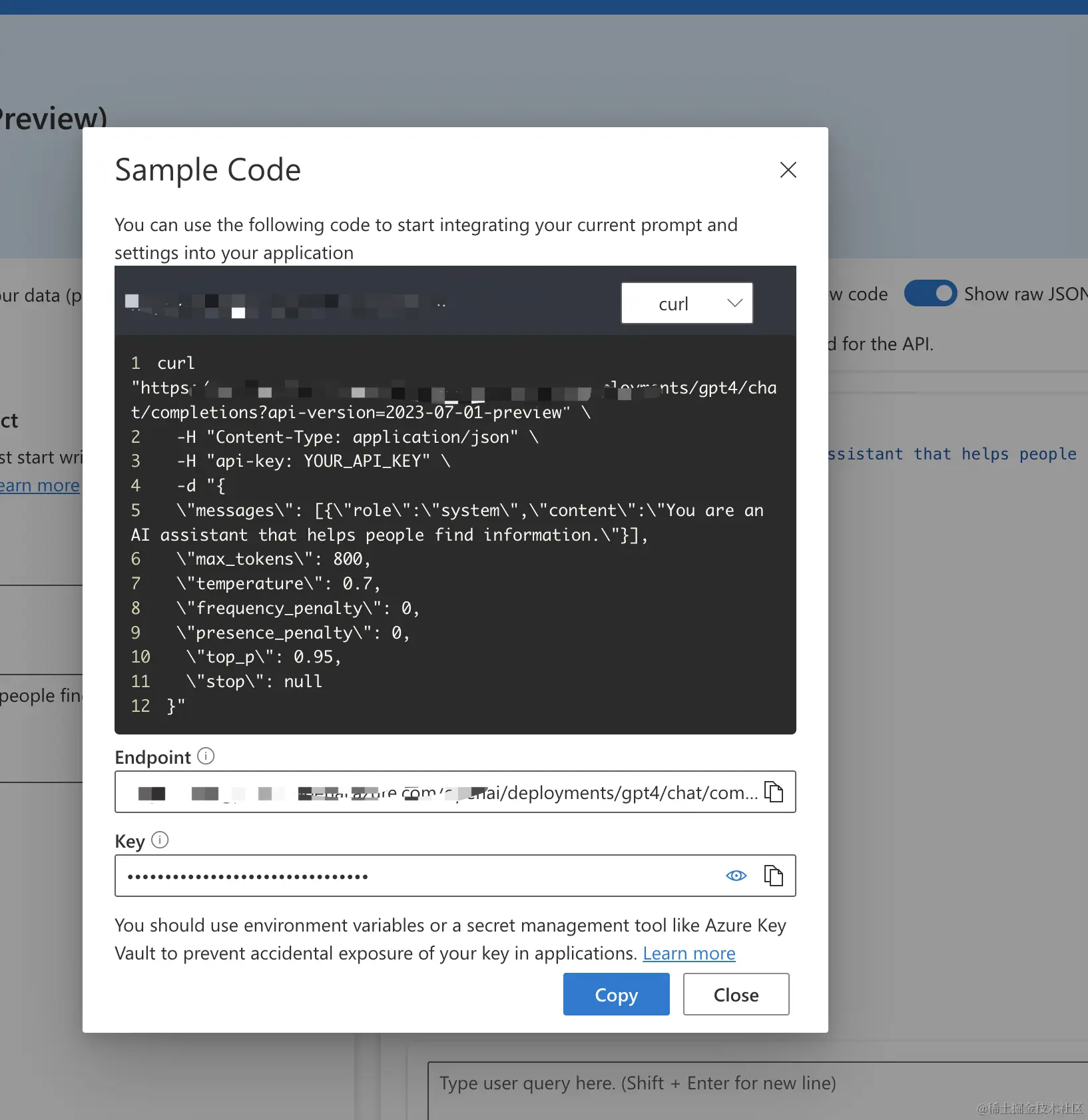Click the api-version URL code line
The width and height of the screenshot is (1088, 1120).
click(x=361, y=412)
